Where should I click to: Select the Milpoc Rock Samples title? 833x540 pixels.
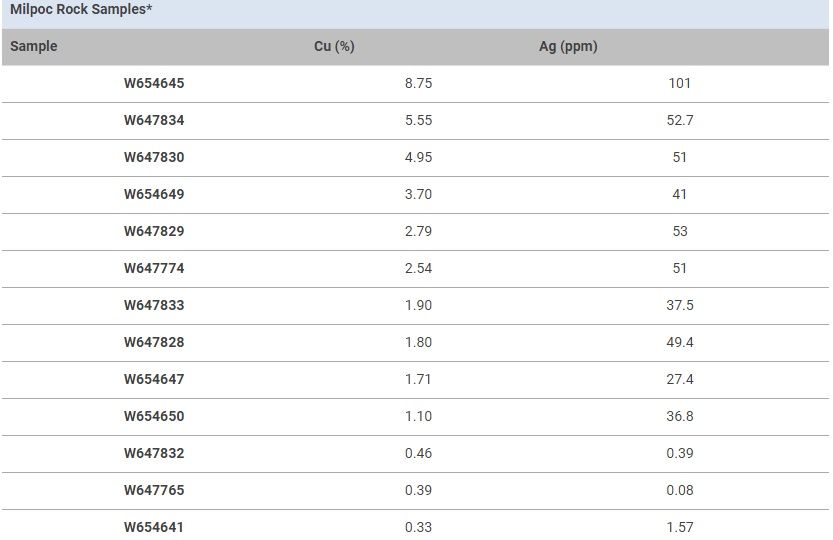(81, 9)
